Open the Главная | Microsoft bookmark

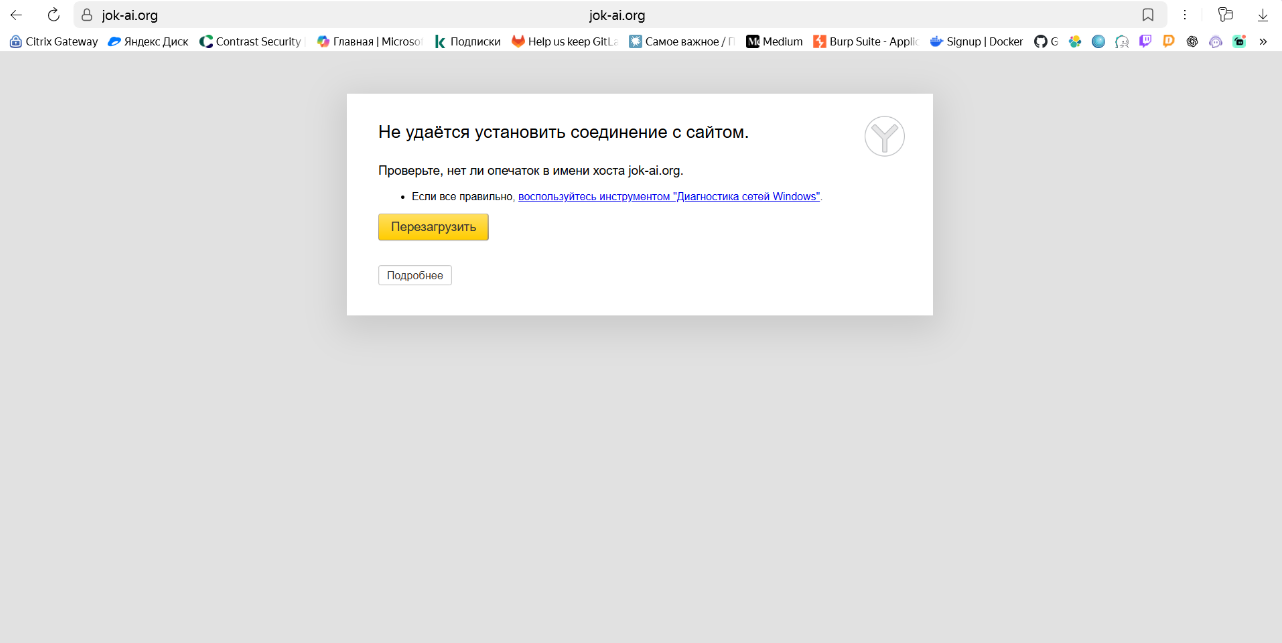(x=369, y=42)
